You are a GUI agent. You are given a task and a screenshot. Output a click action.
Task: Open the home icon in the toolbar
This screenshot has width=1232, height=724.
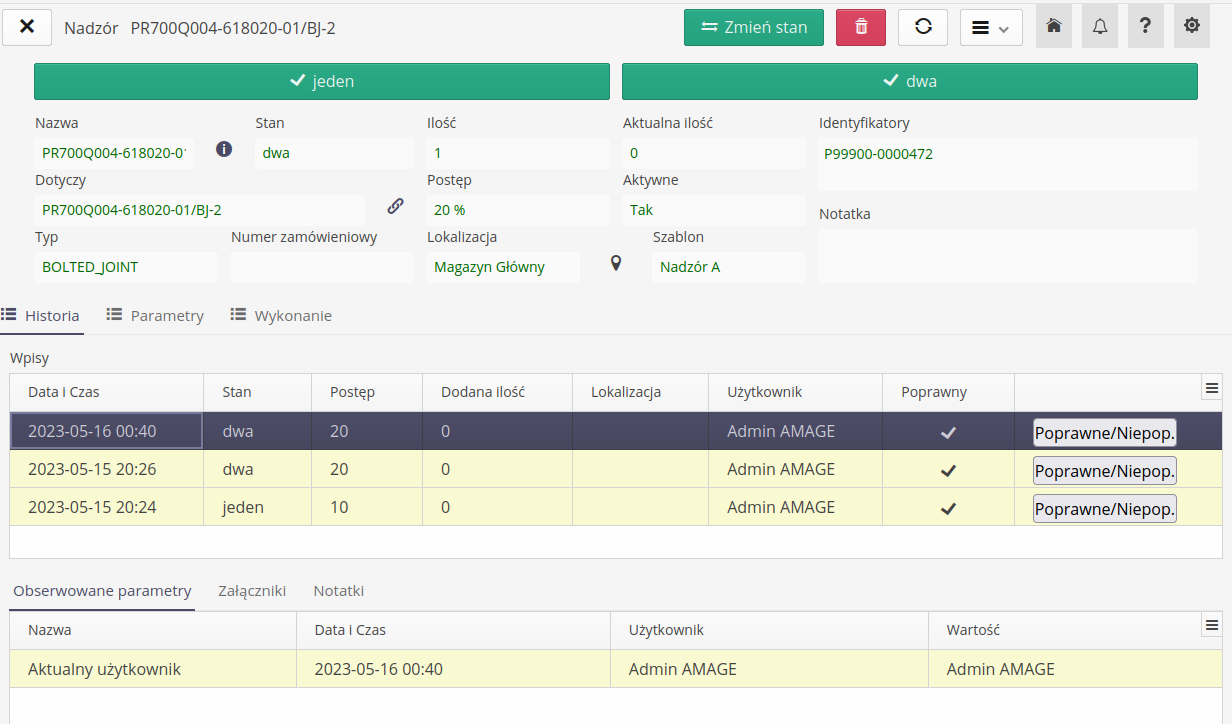pyautogui.click(x=1053, y=27)
